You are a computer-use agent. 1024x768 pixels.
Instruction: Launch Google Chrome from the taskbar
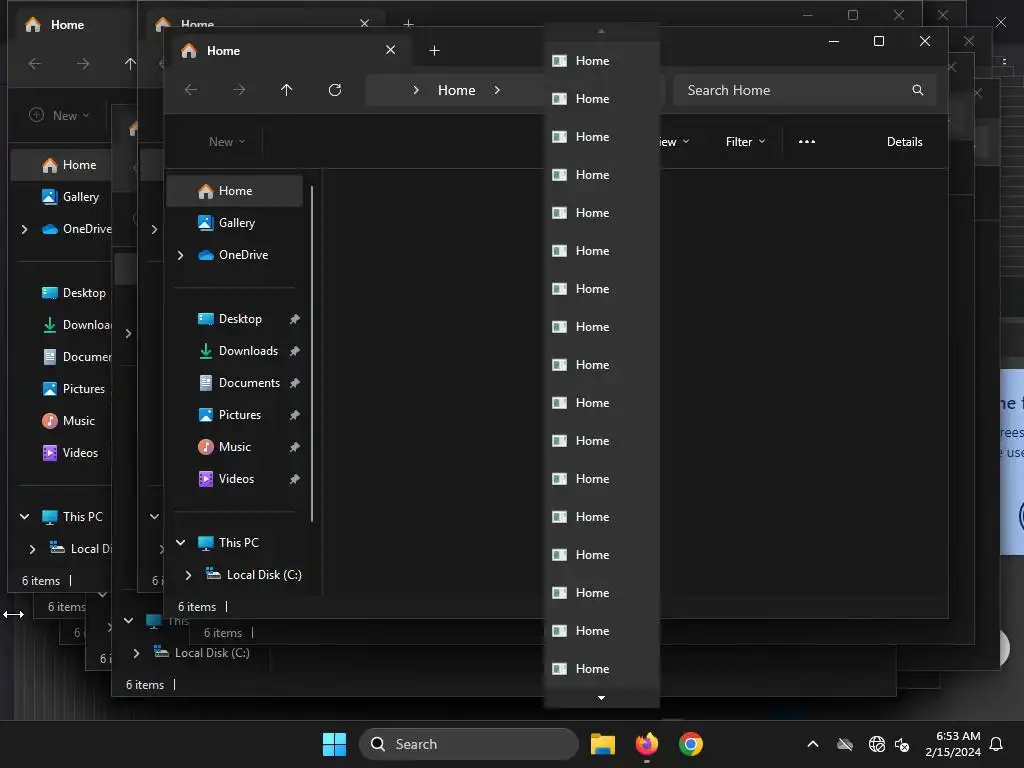coord(691,744)
